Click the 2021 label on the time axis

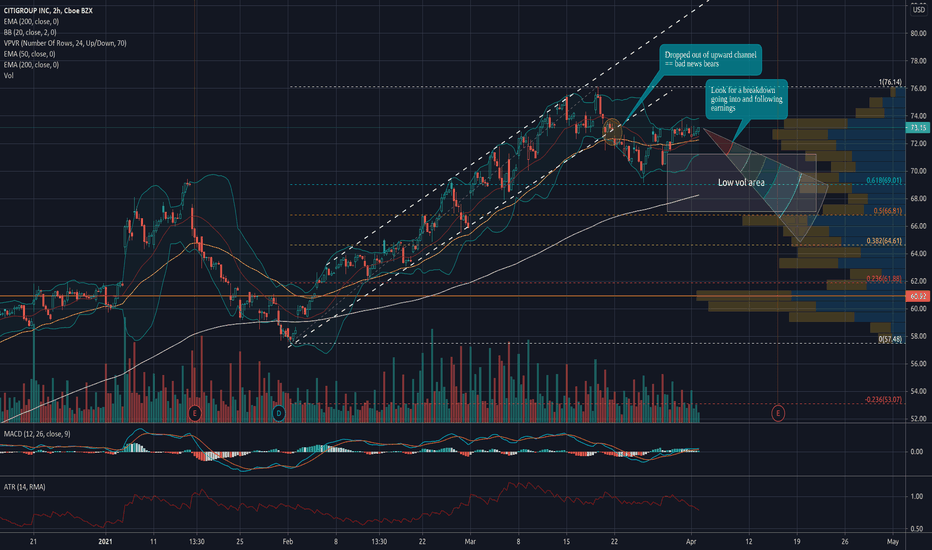pos(105,542)
